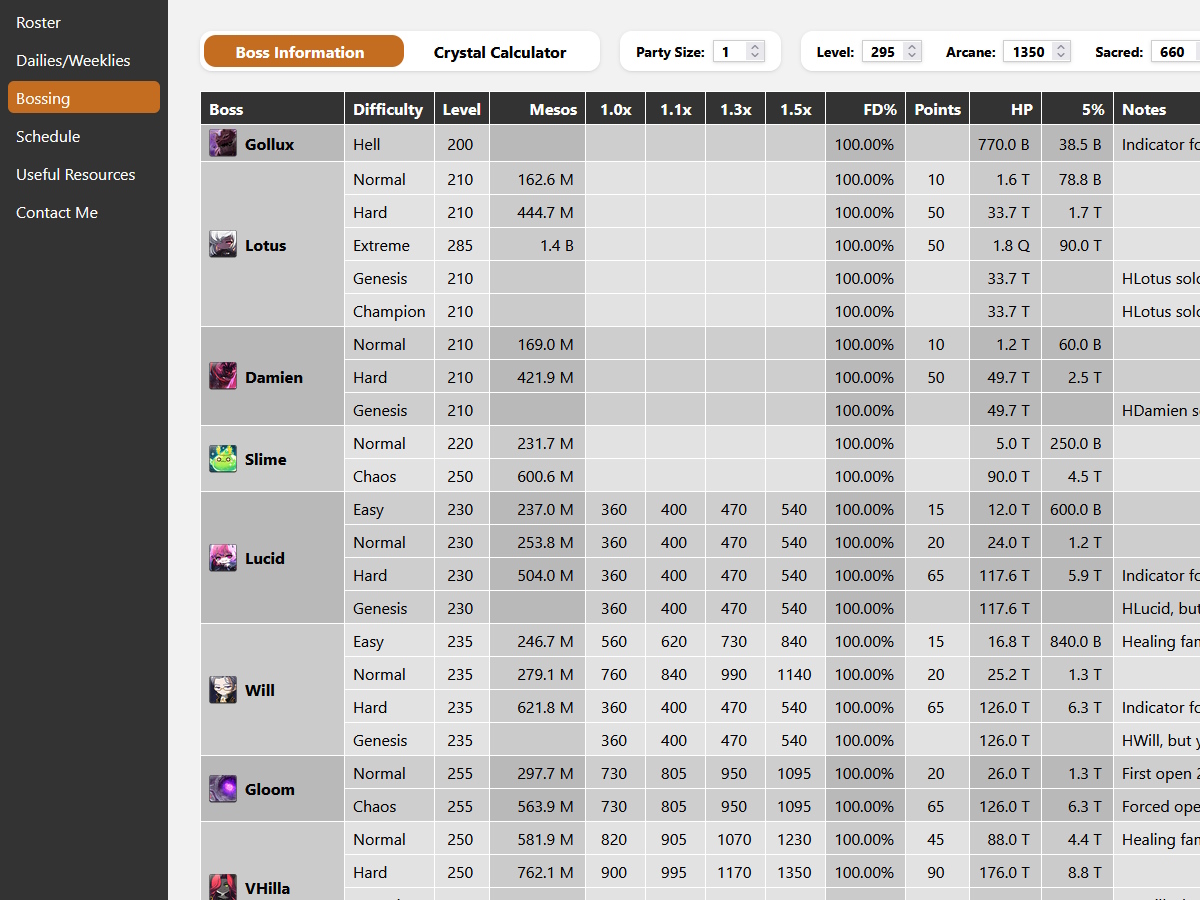The width and height of the screenshot is (1200, 900).
Task: Click the Mesos column header
Action: [553, 109]
